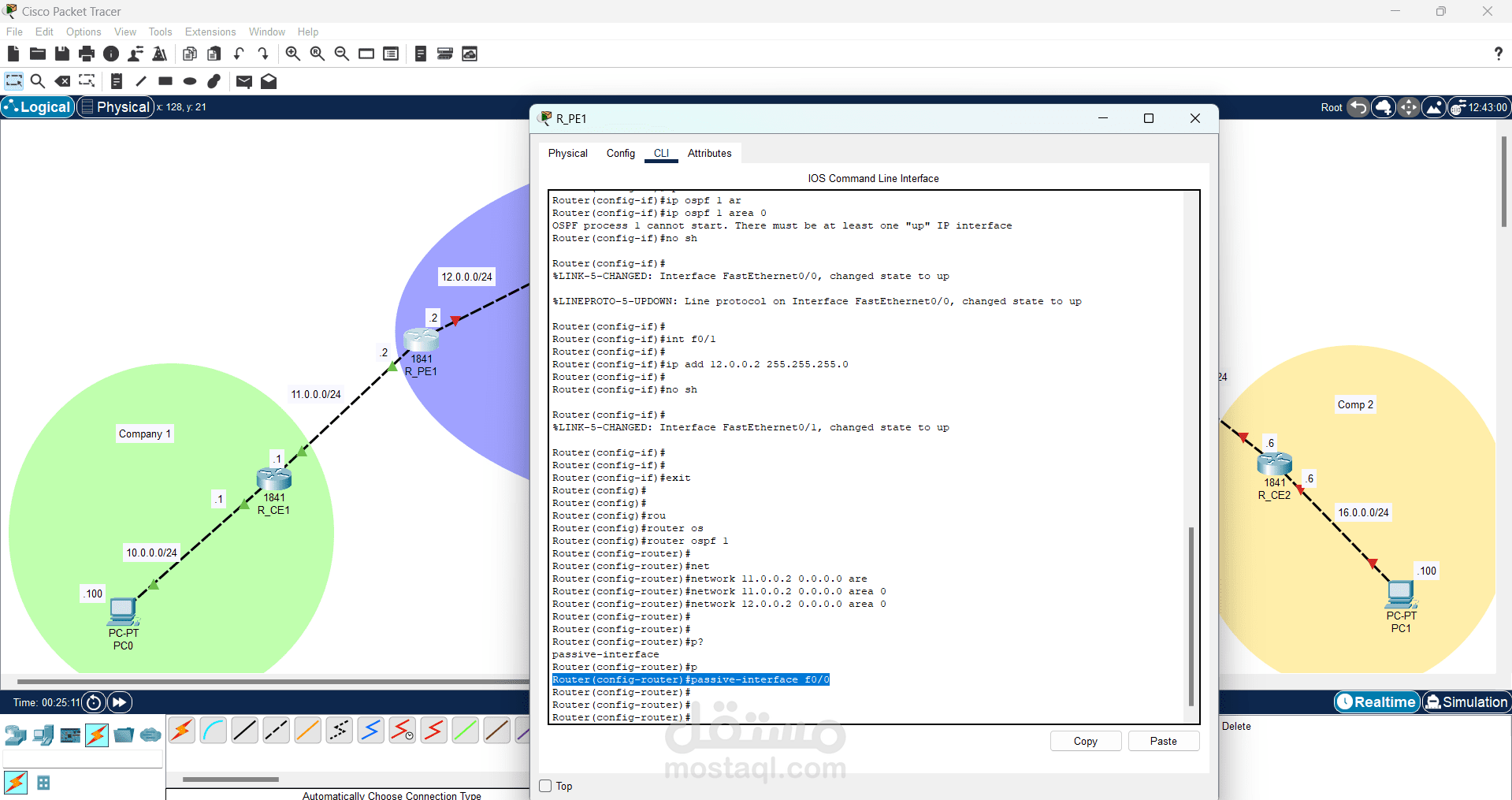This screenshot has height=800, width=1512.
Task: Click the environment time 12:43:00 button
Action: [x=1480, y=107]
